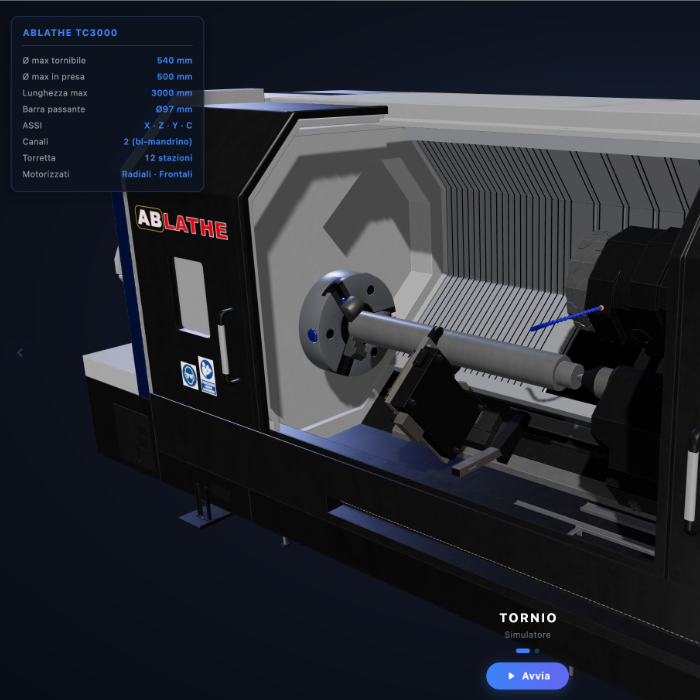The image size is (700, 700).
Task: Click the 'Barra passante' label
Action: [x=54, y=109]
